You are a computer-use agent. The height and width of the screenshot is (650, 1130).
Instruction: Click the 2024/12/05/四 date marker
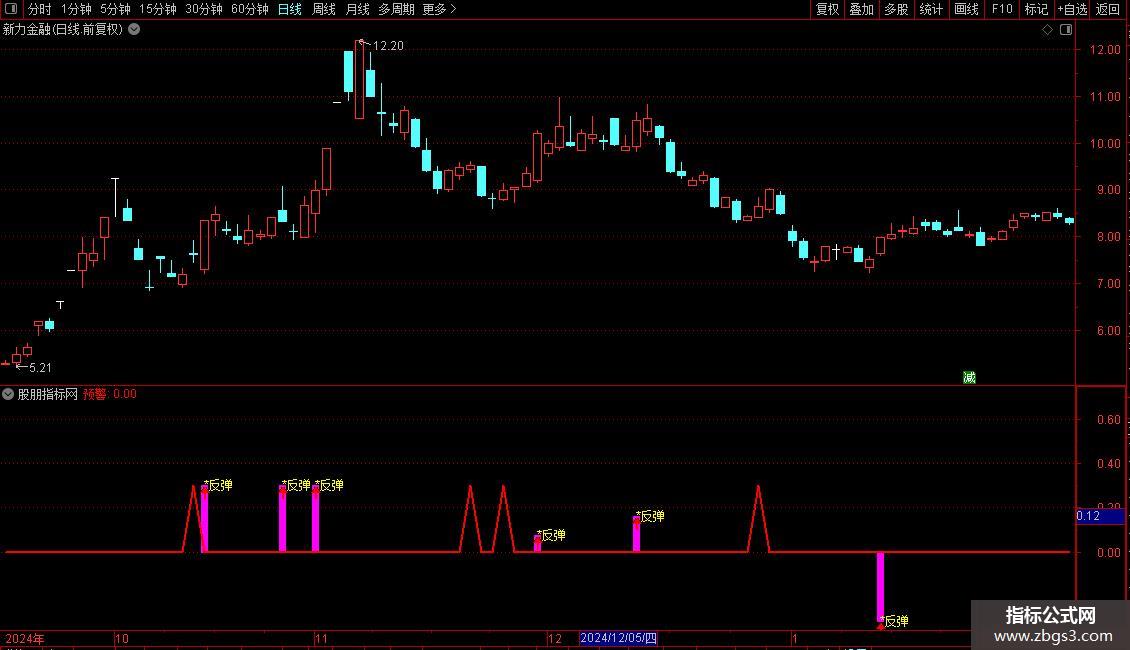[618, 638]
